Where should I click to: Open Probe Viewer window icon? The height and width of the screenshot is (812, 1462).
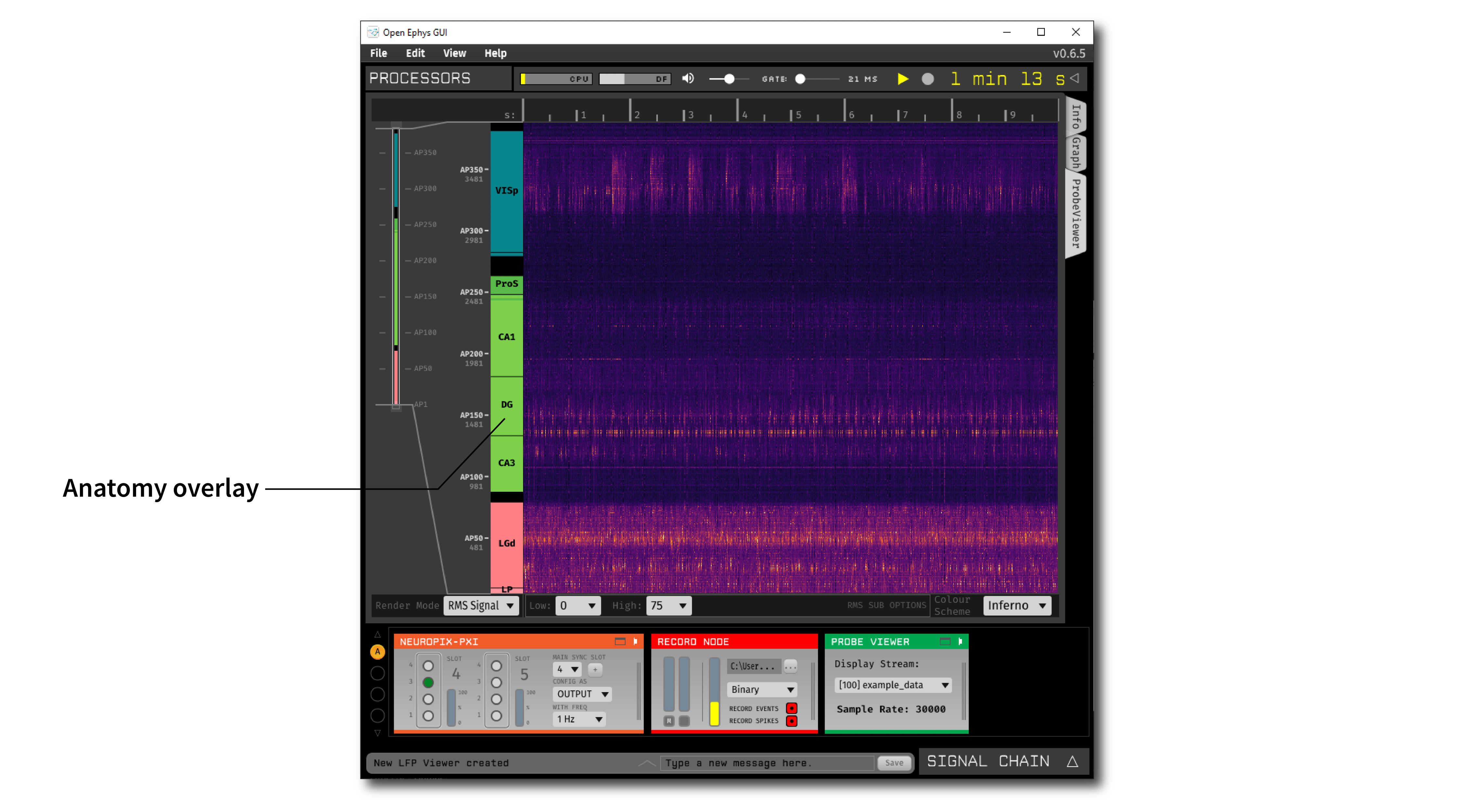945,641
